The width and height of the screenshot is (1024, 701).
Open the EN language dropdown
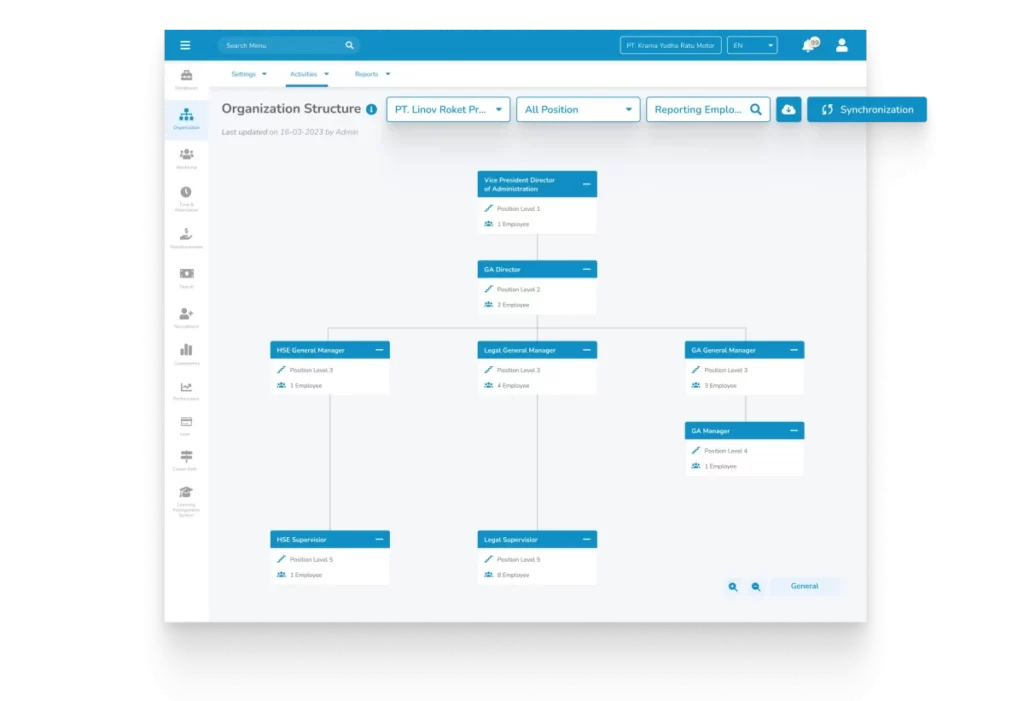(x=752, y=45)
